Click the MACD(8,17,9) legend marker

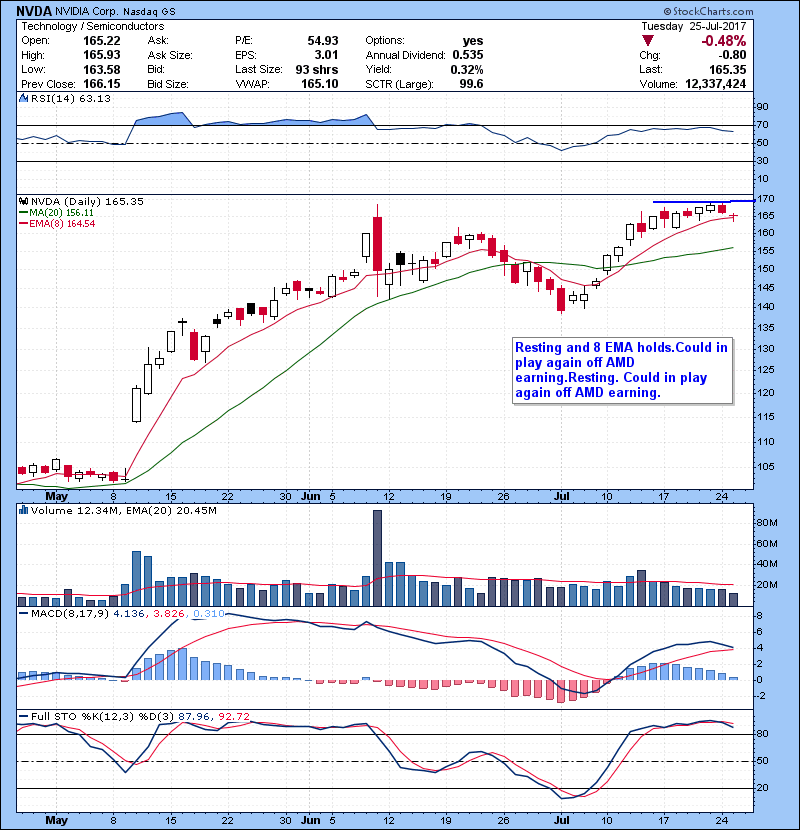coord(22,612)
